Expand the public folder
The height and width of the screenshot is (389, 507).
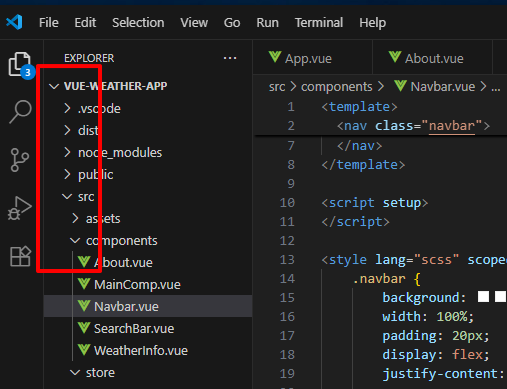(148, 174)
